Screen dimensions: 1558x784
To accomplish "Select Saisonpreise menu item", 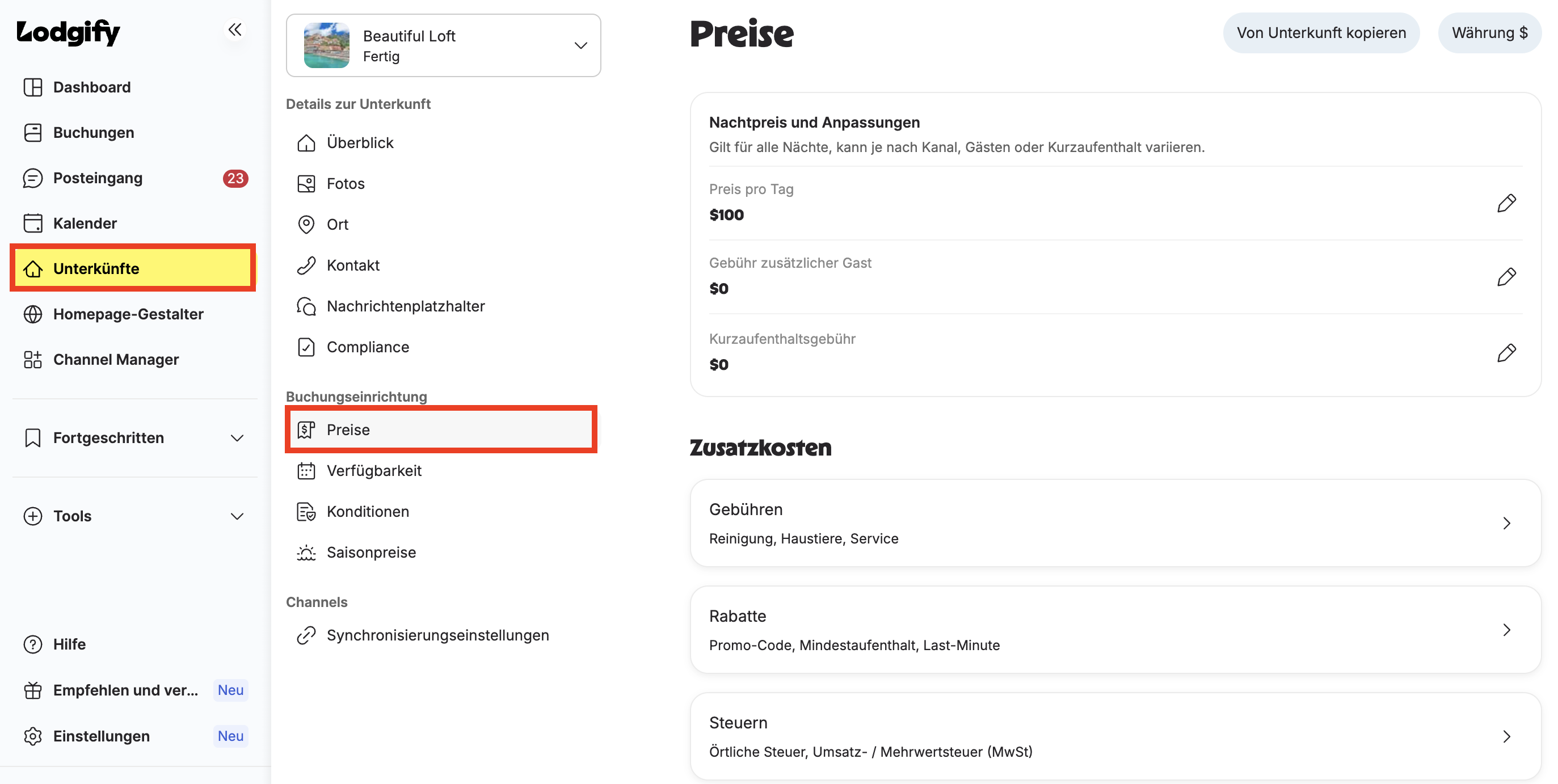I will (442, 553).
